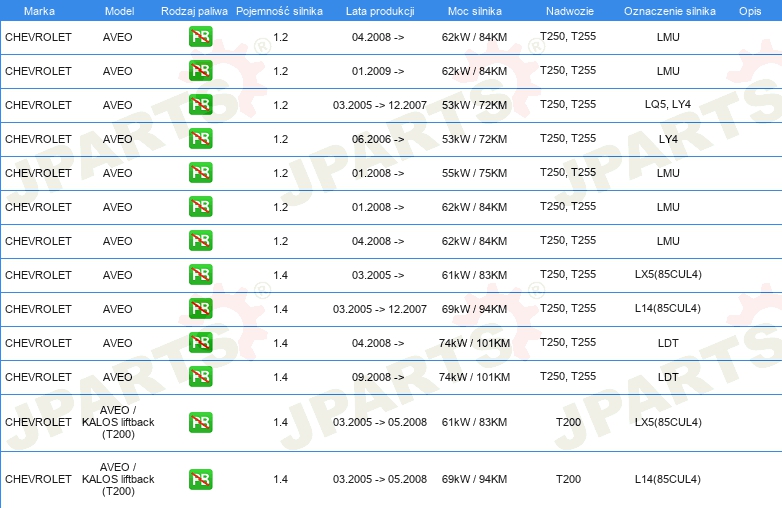782x508 pixels.
Task: Select the AVEO model cell in the 06.2006 row
Action: (x=118, y=139)
